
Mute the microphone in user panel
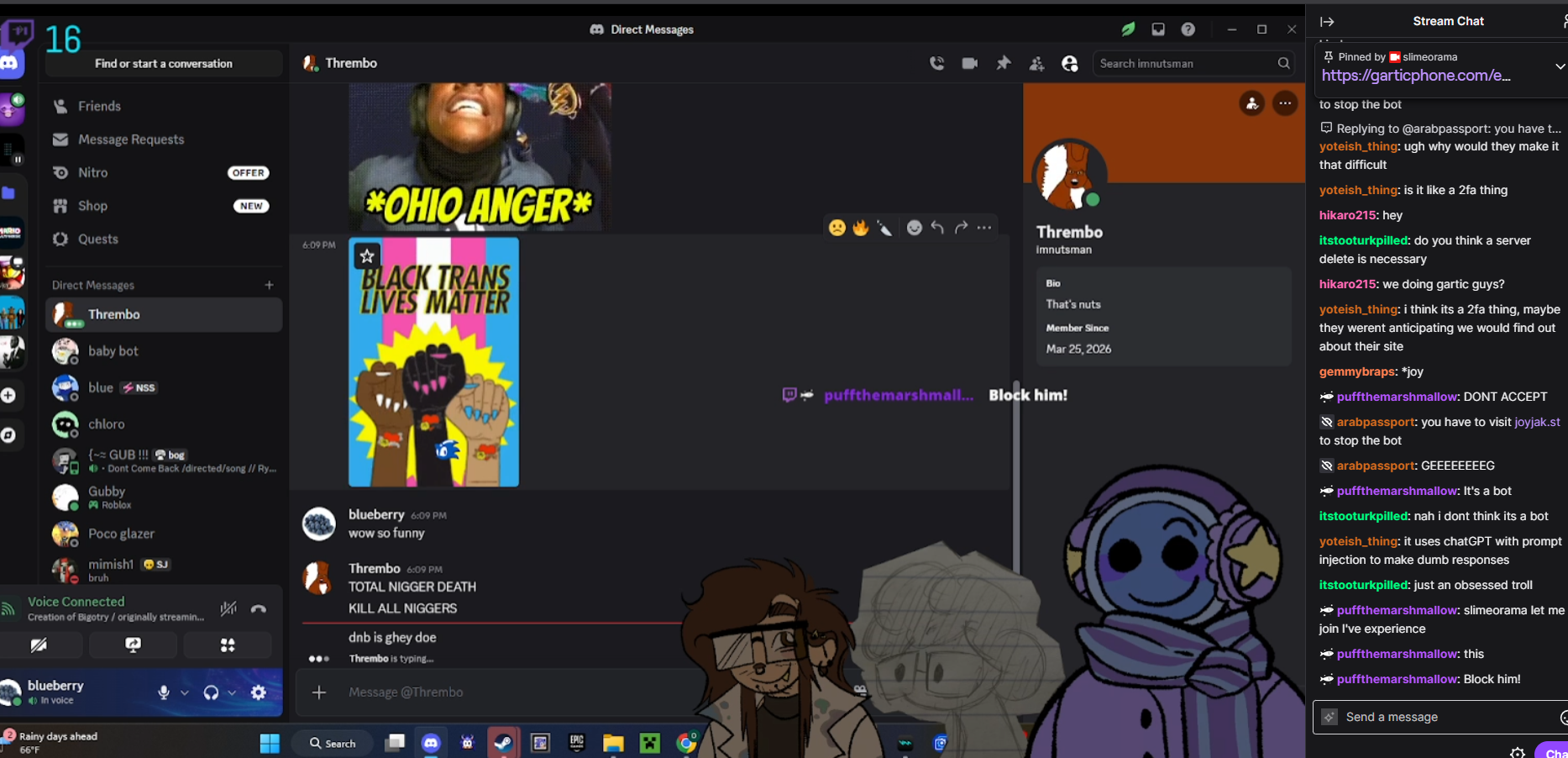coord(164,692)
